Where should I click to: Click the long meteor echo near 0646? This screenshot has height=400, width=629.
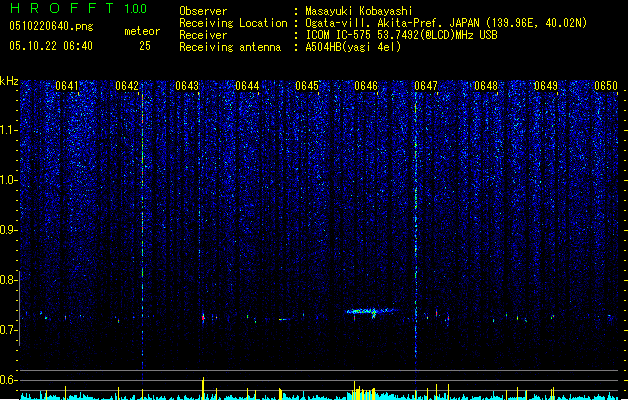tap(371, 311)
